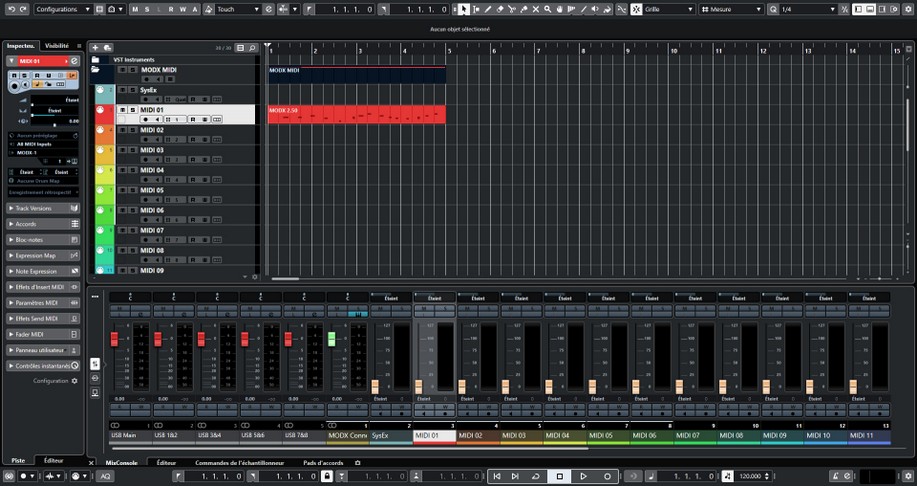
Task: Click the USB Main channel fader
Action: (x=114, y=342)
